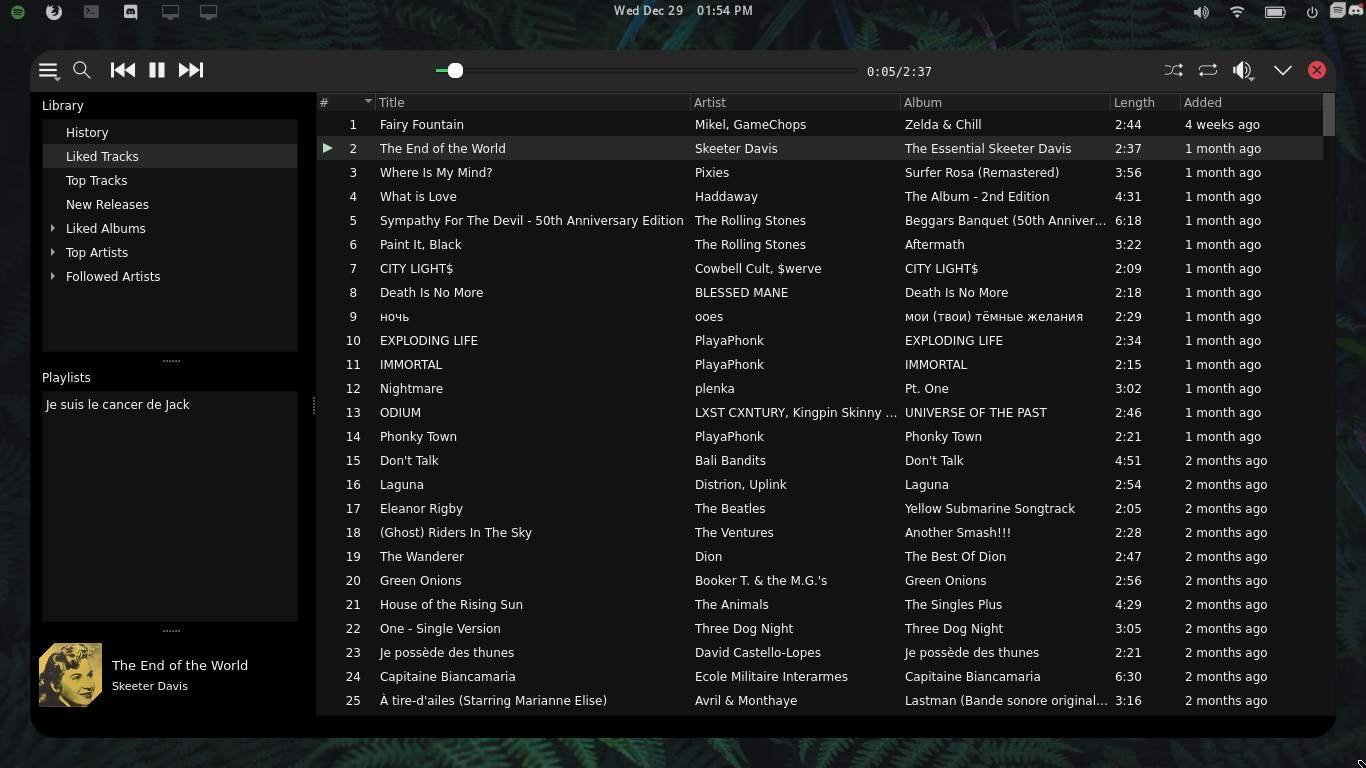This screenshot has height=768, width=1366.
Task: Click the album art thumbnail for The End of the World
Action: click(x=70, y=675)
